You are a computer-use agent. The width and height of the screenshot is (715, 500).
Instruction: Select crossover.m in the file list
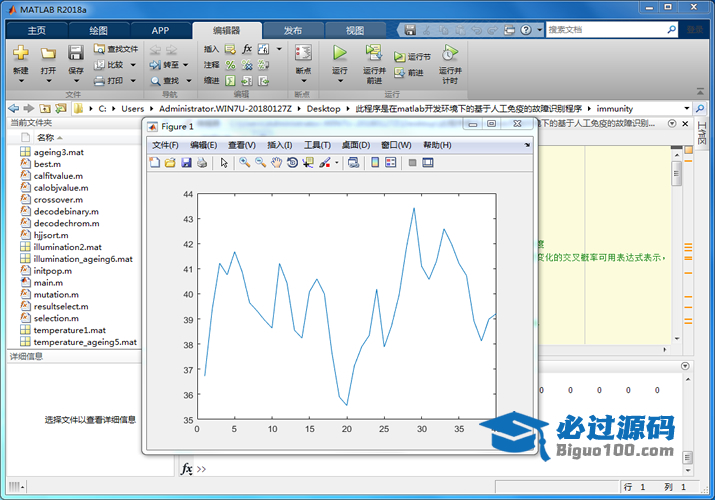point(58,200)
